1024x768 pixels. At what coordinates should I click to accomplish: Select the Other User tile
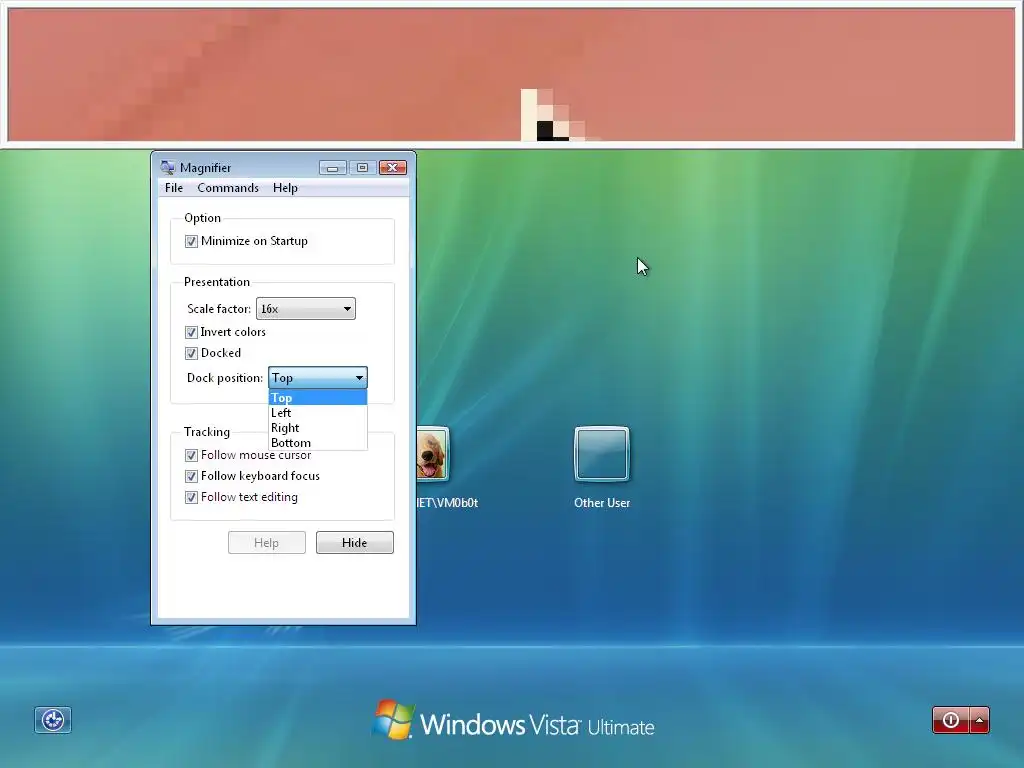tap(601, 454)
